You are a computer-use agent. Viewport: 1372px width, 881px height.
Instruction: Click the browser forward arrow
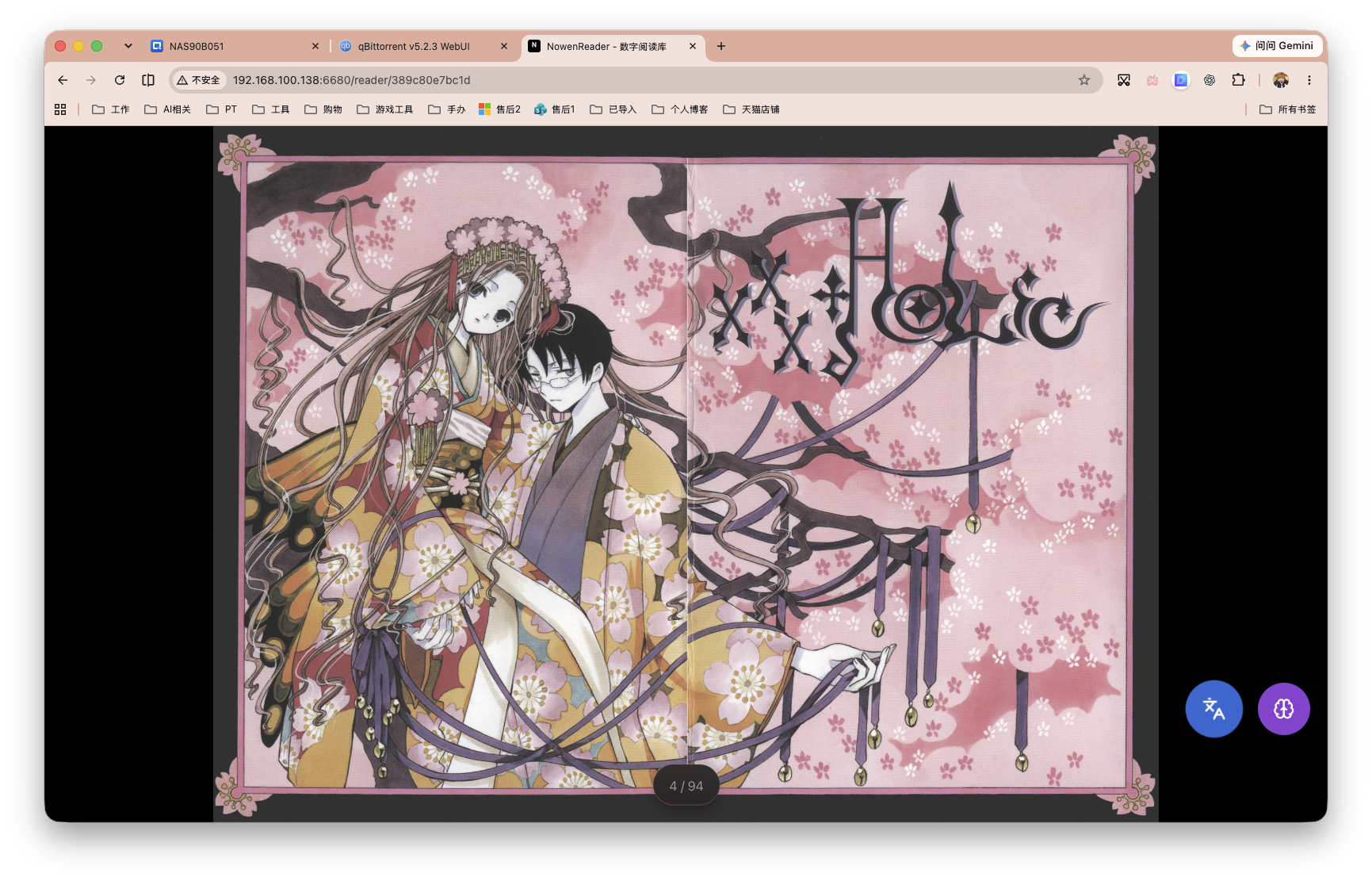(91, 80)
